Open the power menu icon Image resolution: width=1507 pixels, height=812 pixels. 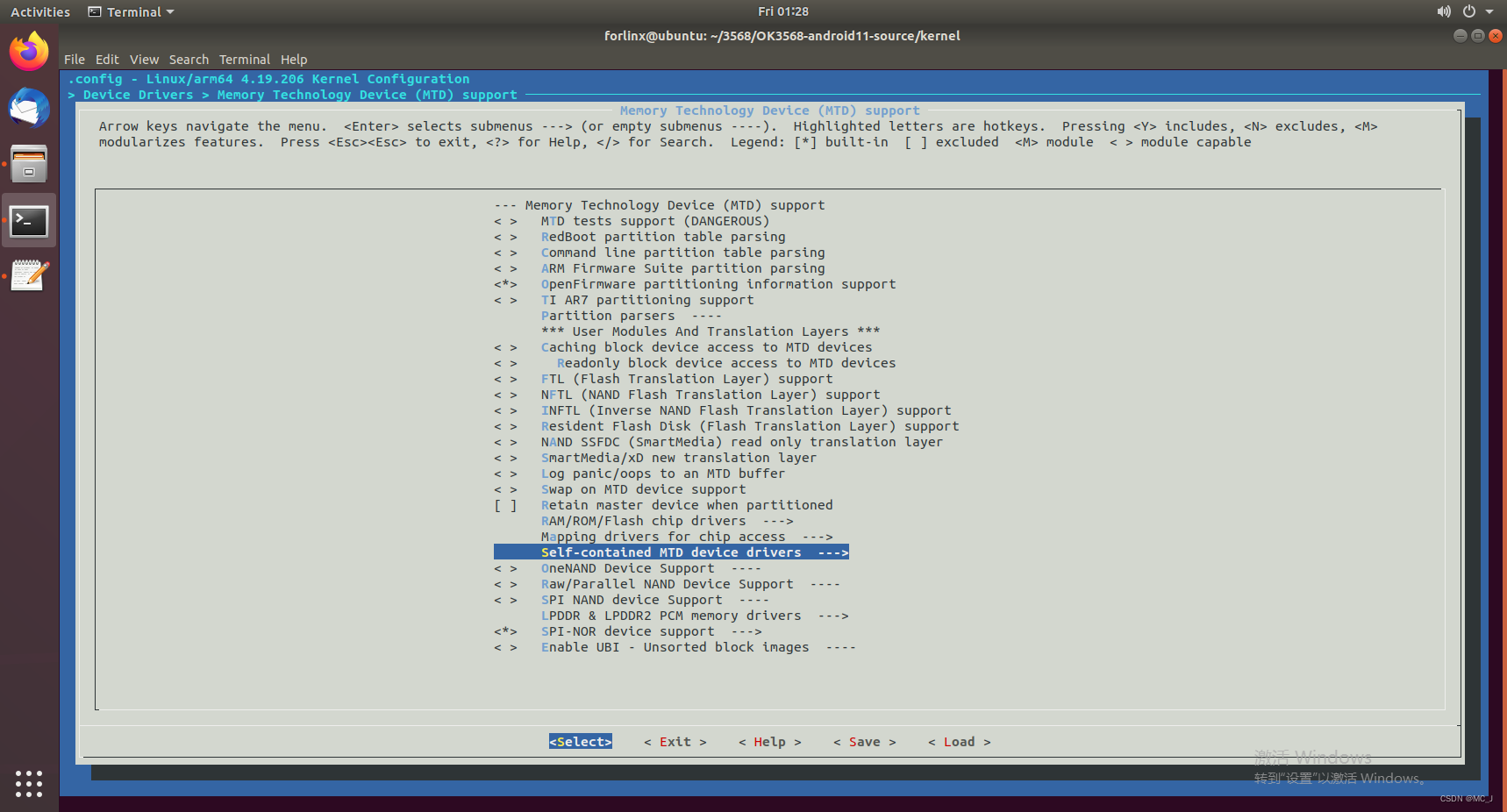point(1469,11)
